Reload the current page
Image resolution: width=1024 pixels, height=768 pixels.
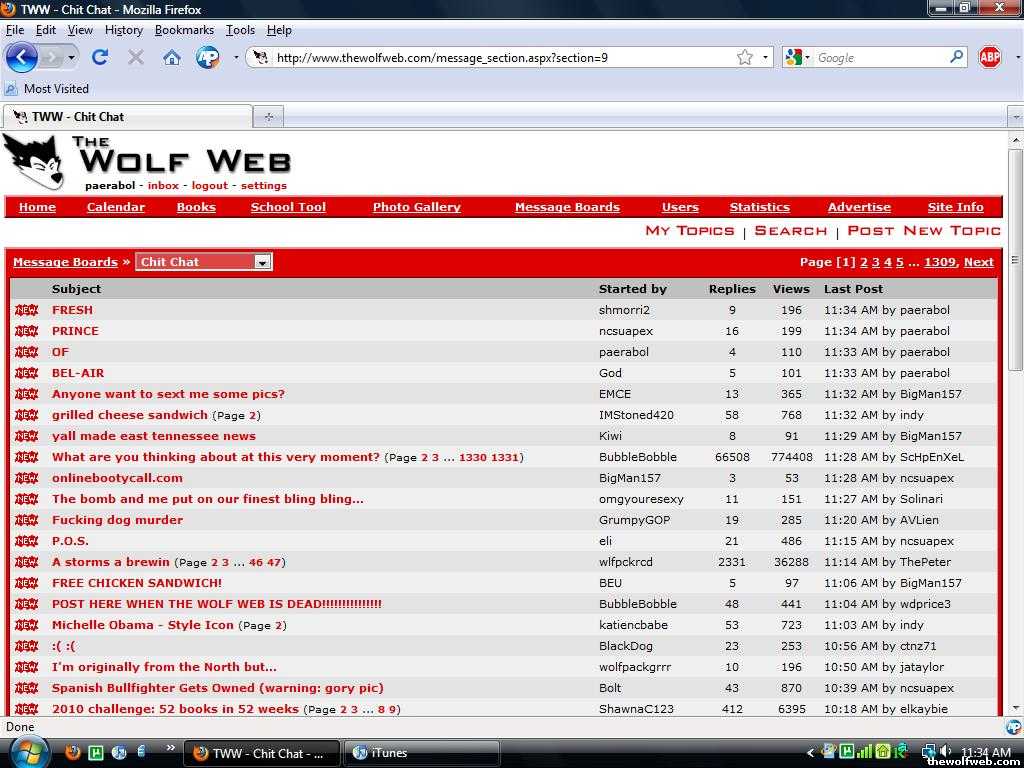tap(100, 58)
